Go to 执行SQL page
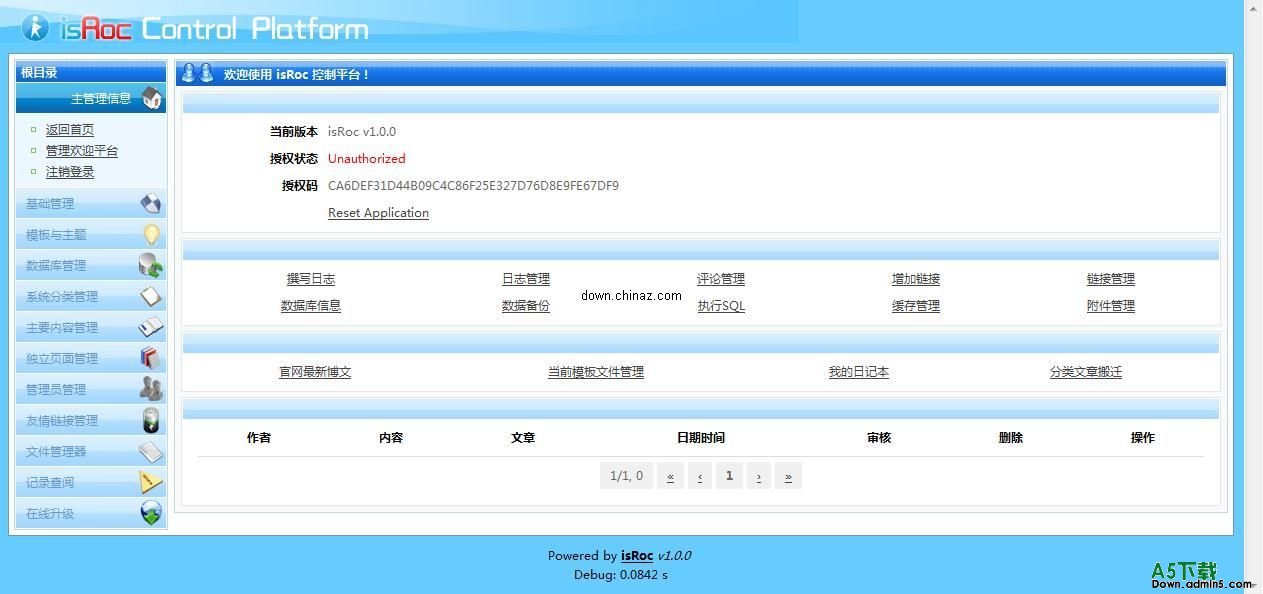This screenshot has height=594, width=1263. pos(721,306)
